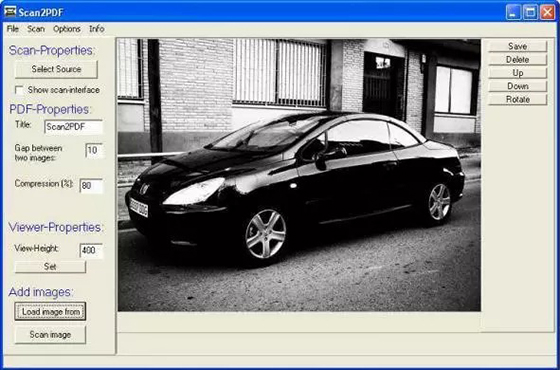This screenshot has width=560, height=370.
Task: Move the image Up
Action: (x=518, y=73)
